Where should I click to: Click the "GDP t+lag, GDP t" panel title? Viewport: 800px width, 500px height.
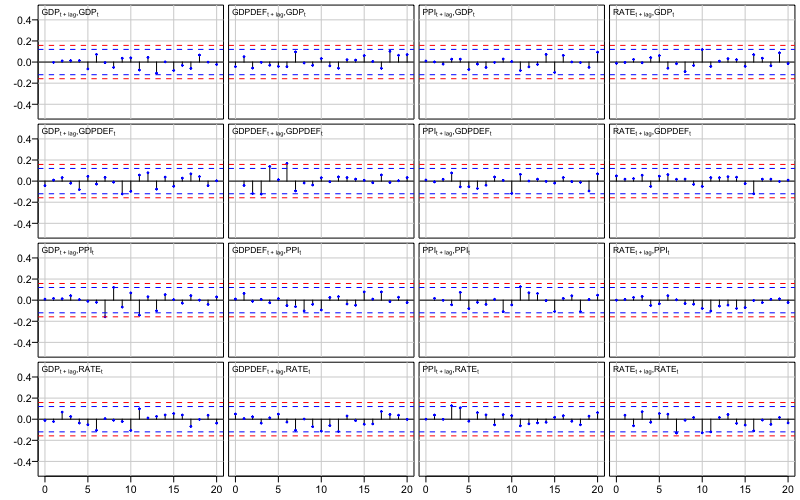[70, 13]
